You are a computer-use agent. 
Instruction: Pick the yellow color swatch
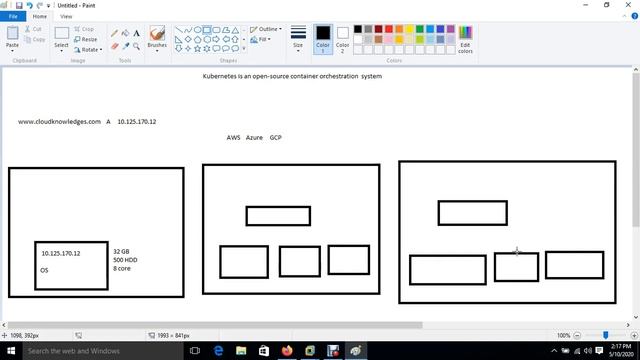409,29
